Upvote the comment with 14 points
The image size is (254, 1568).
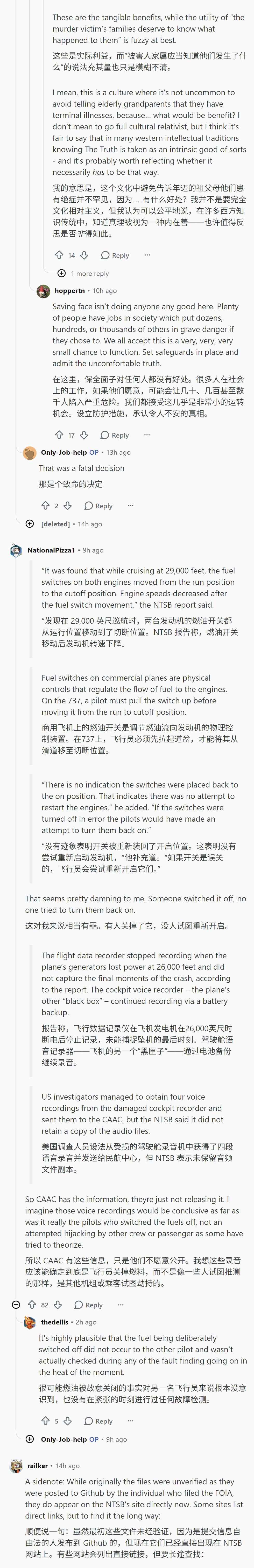pos(59,255)
